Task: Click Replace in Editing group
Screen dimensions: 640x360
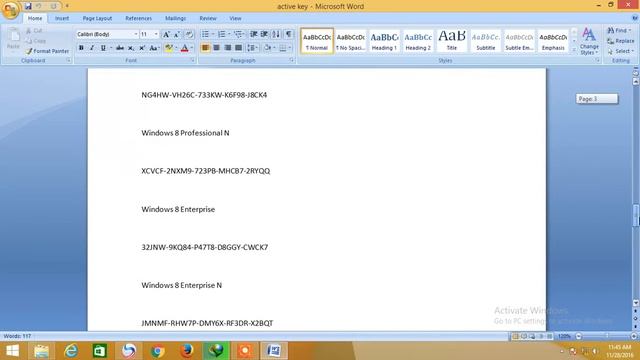Action: (x=621, y=41)
